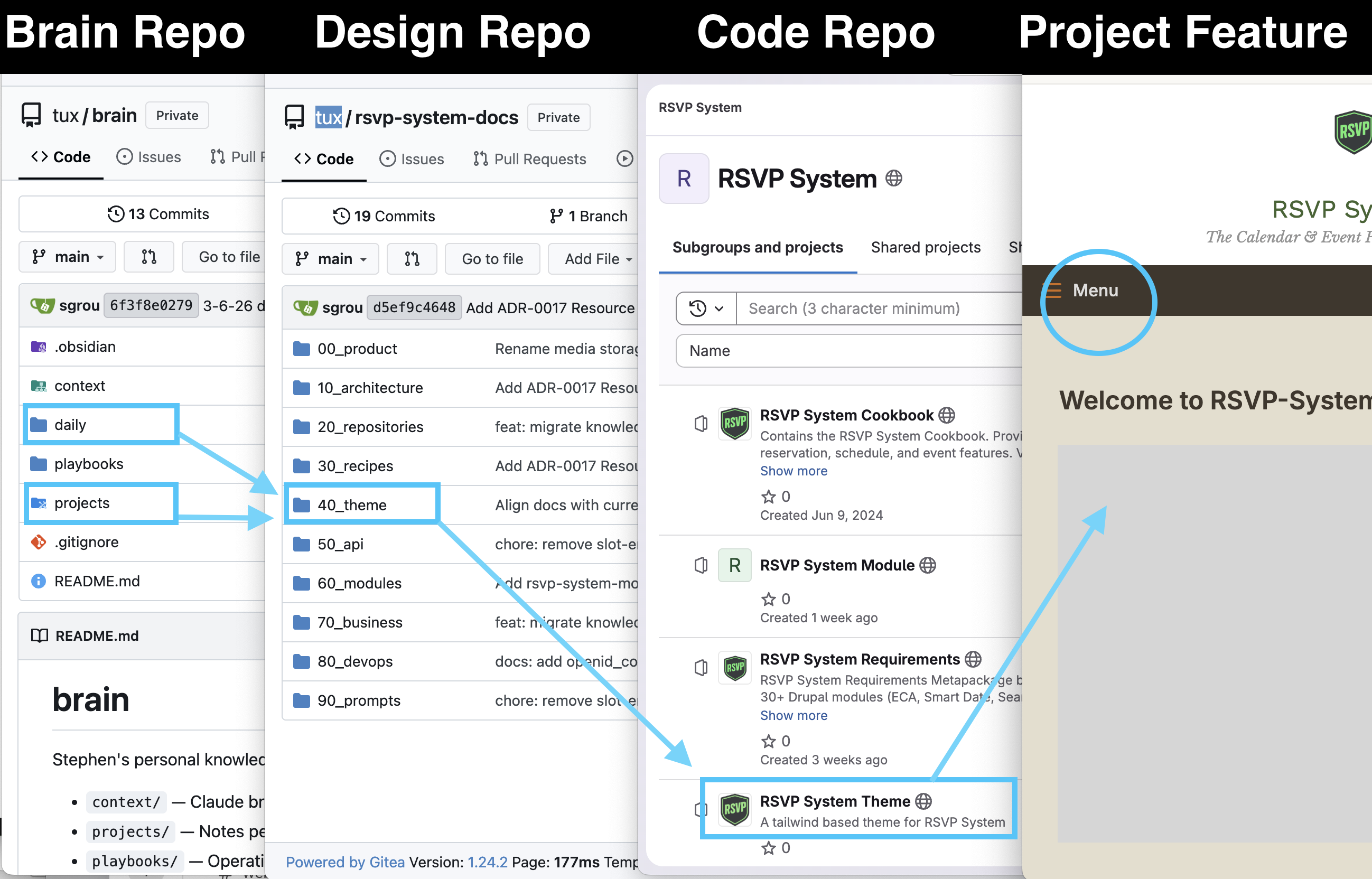
Task: Click the rsvp-system-docs repository name
Action: (436, 118)
